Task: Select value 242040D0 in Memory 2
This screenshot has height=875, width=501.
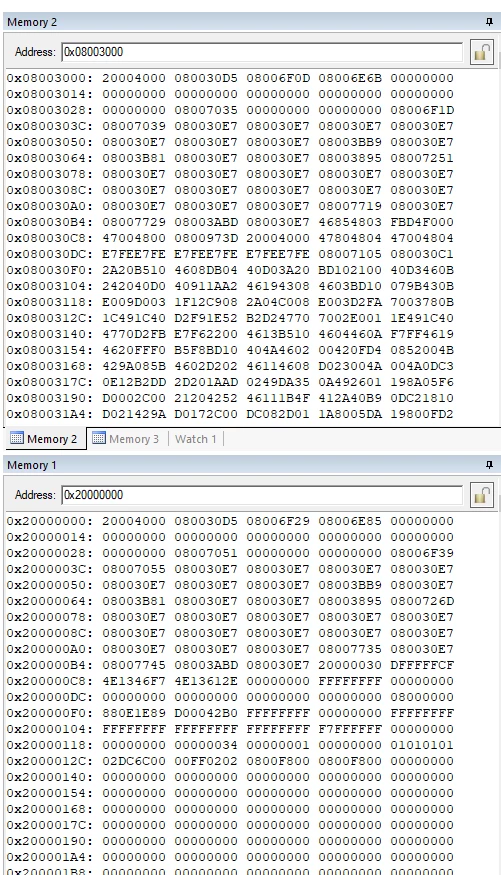Action: point(134,286)
